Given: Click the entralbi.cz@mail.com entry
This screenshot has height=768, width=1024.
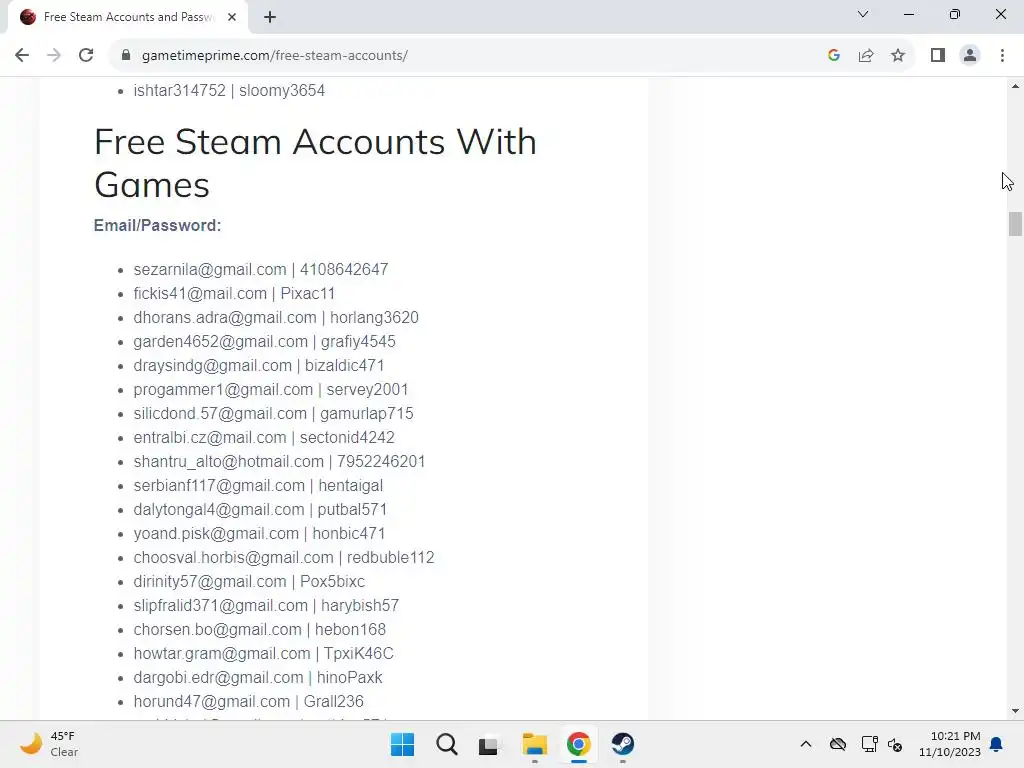Looking at the screenshot, I should click(264, 438).
